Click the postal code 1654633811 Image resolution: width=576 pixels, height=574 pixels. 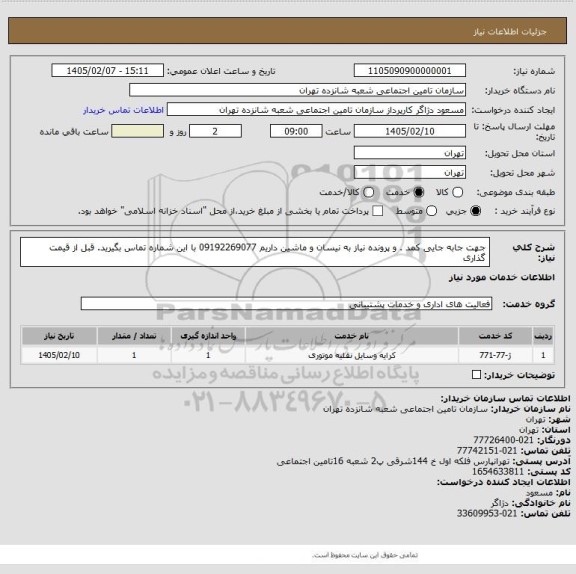498,471
